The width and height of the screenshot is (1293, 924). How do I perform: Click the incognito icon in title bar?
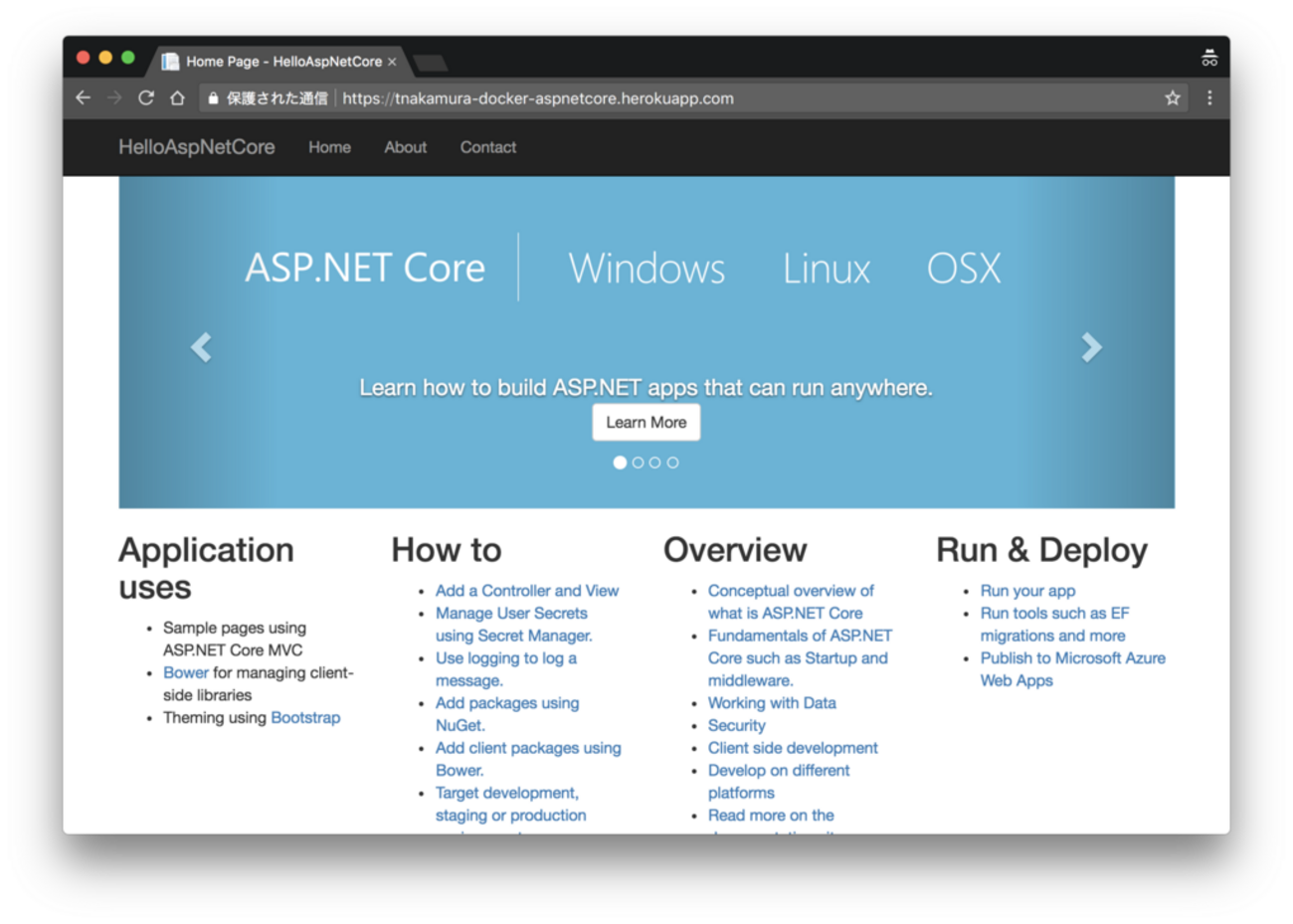1209,59
